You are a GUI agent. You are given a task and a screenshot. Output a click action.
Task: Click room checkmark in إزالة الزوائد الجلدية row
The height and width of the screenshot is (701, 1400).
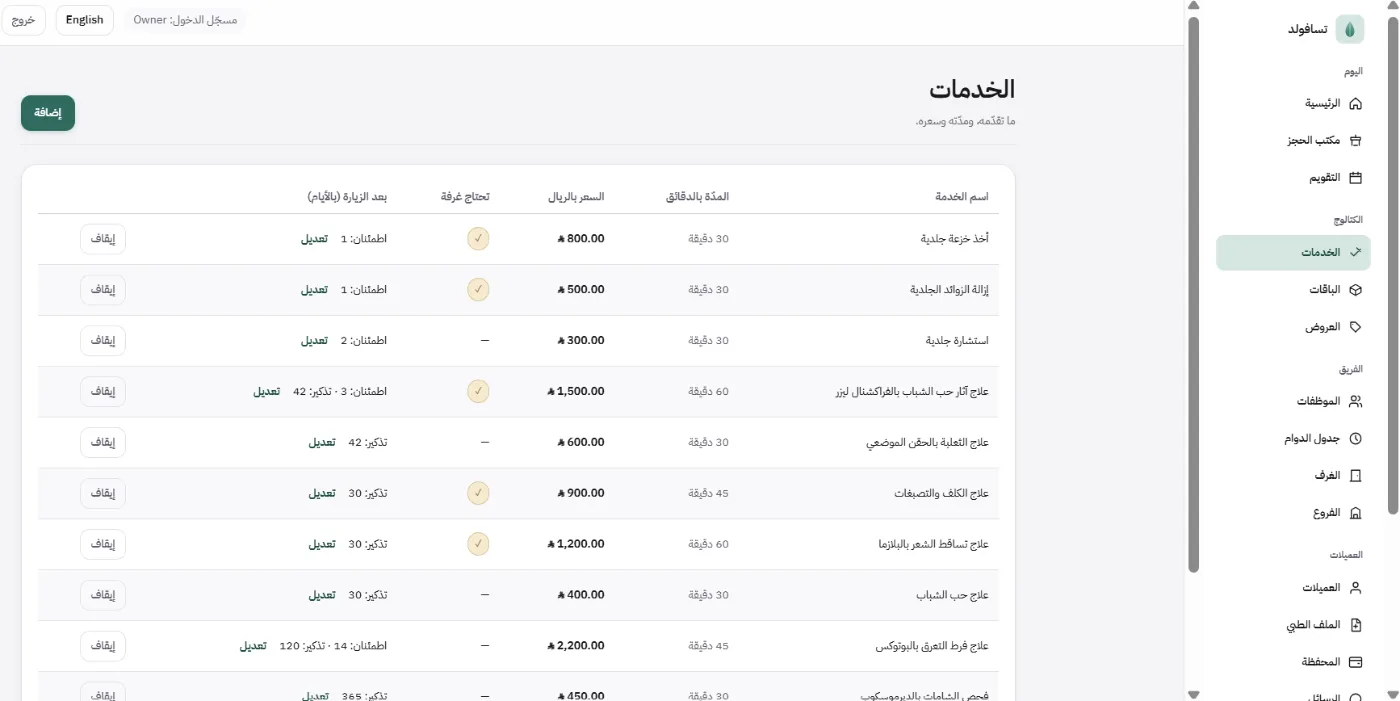tap(479, 290)
